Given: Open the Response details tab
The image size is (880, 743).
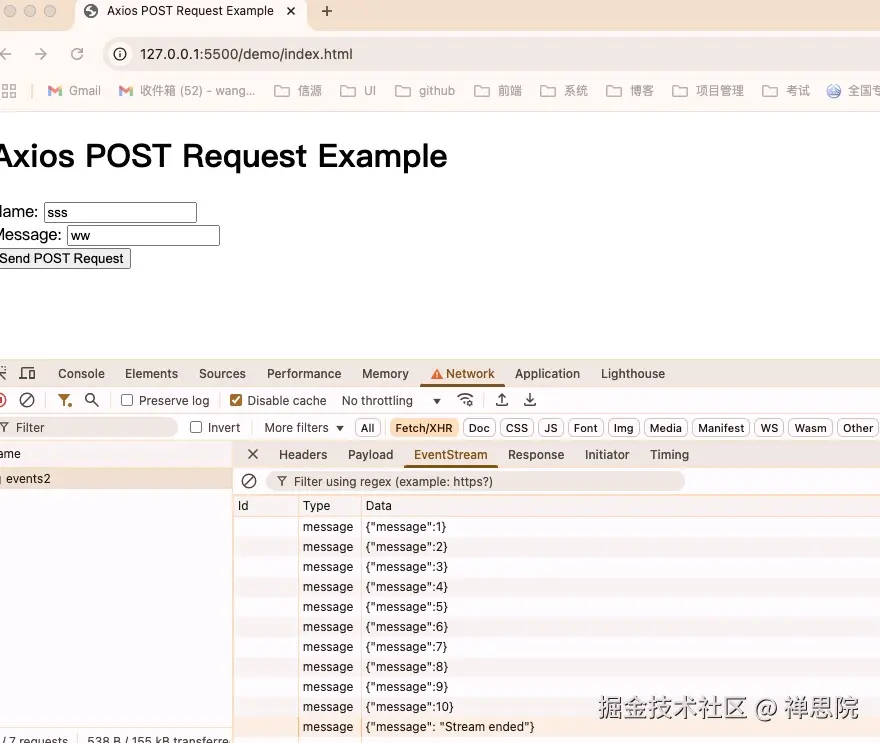Looking at the screenshot, I should tap(536, 455).
